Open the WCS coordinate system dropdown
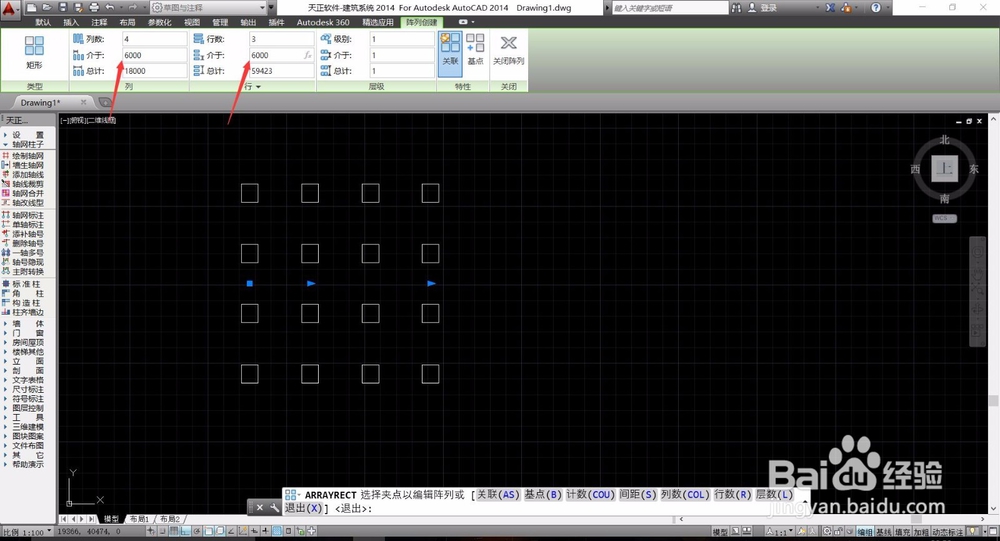Image resolution: width=1000 pixels, height=541 pixels. (945, 218)
